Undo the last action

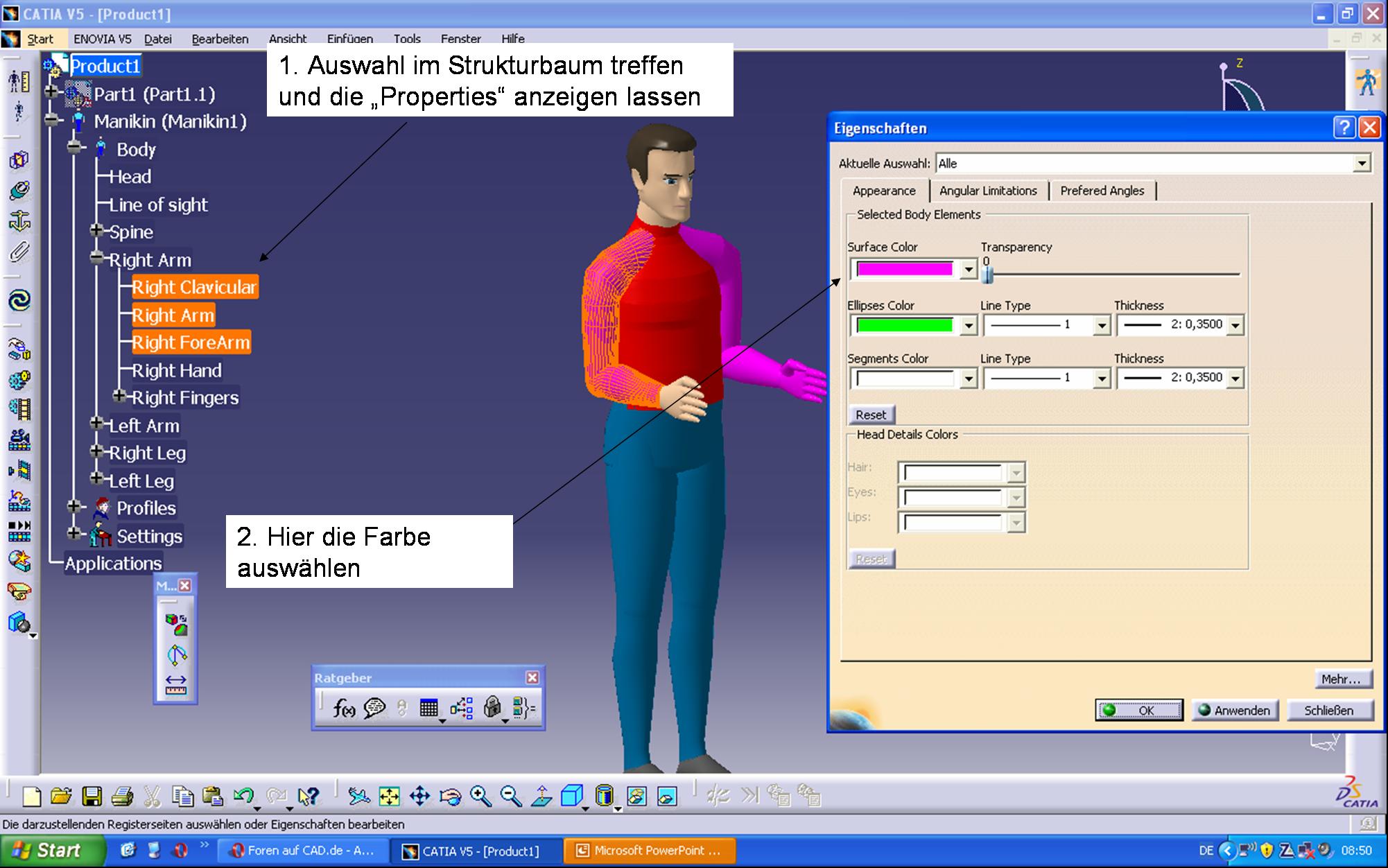tap(243, 797)
